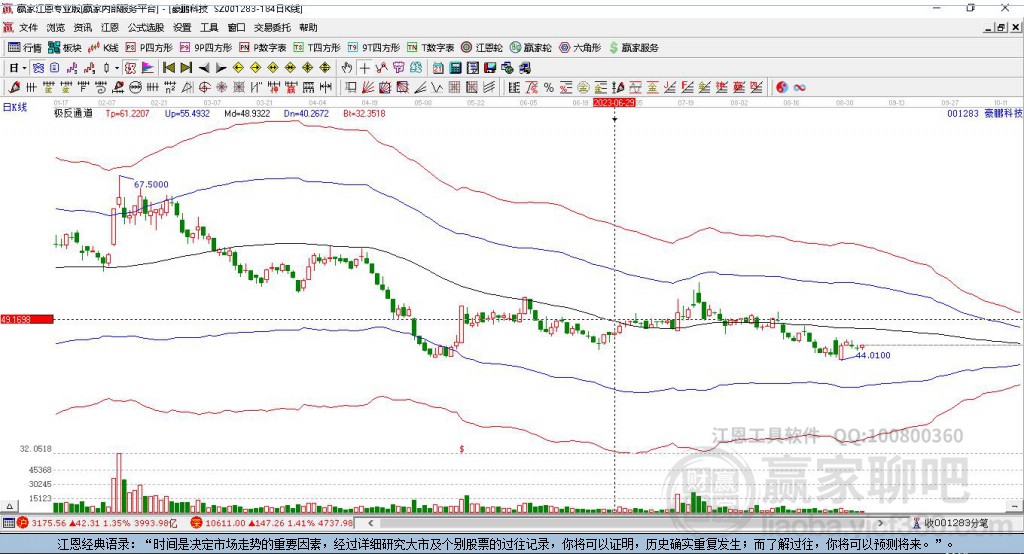Click the 日K线 chart label
This screenshot has width=1024, height=554.
(x=15, y=107)
